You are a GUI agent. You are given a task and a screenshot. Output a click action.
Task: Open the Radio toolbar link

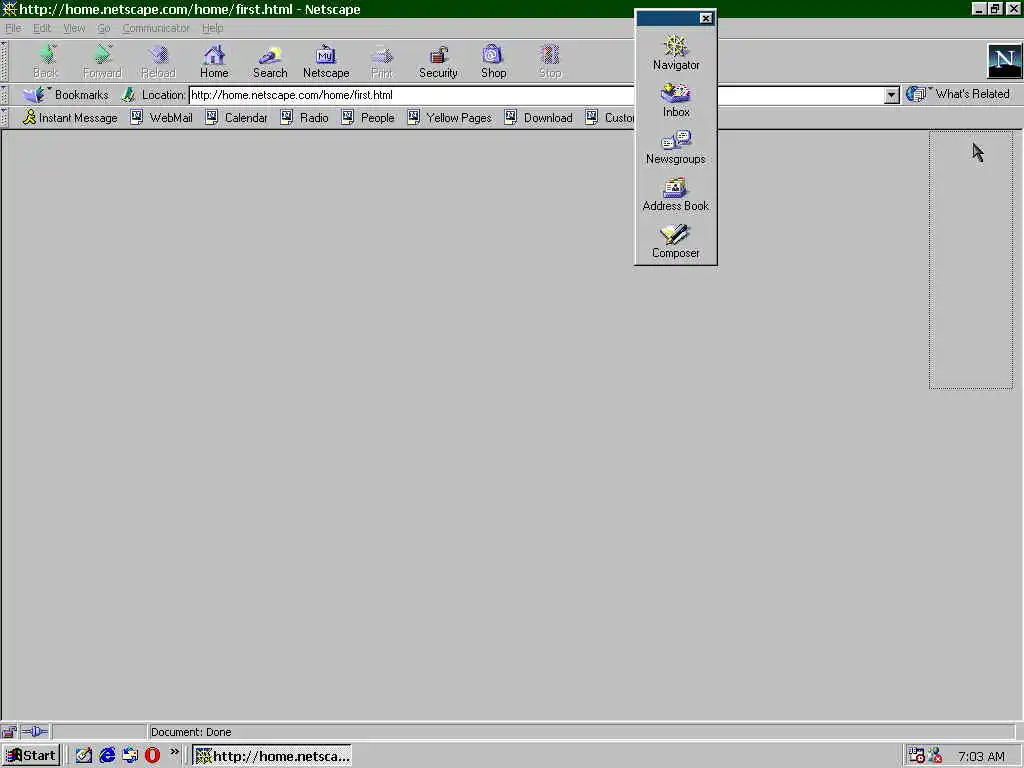point(304,118)
